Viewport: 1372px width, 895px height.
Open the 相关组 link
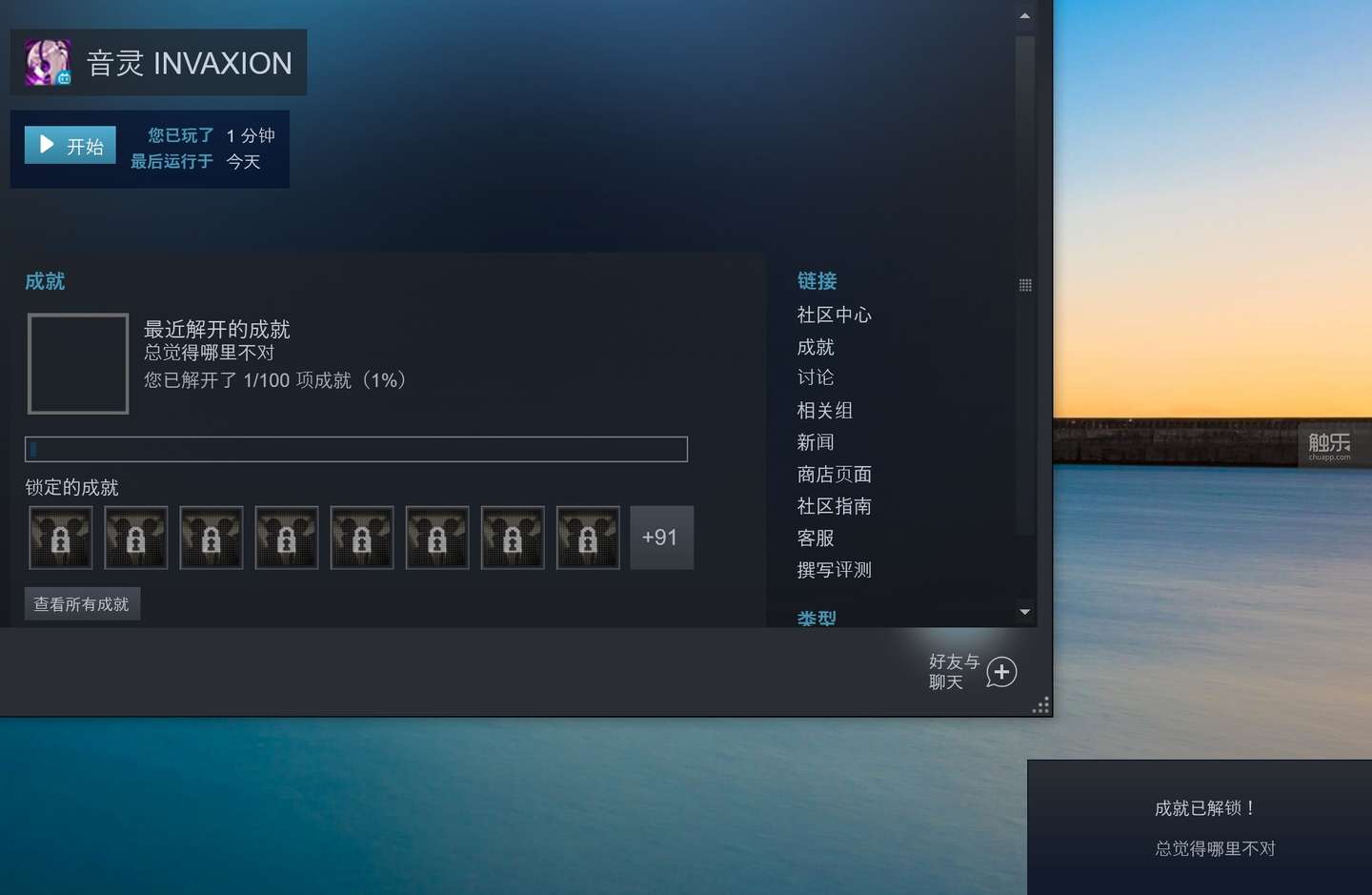[x=825, y=411]
